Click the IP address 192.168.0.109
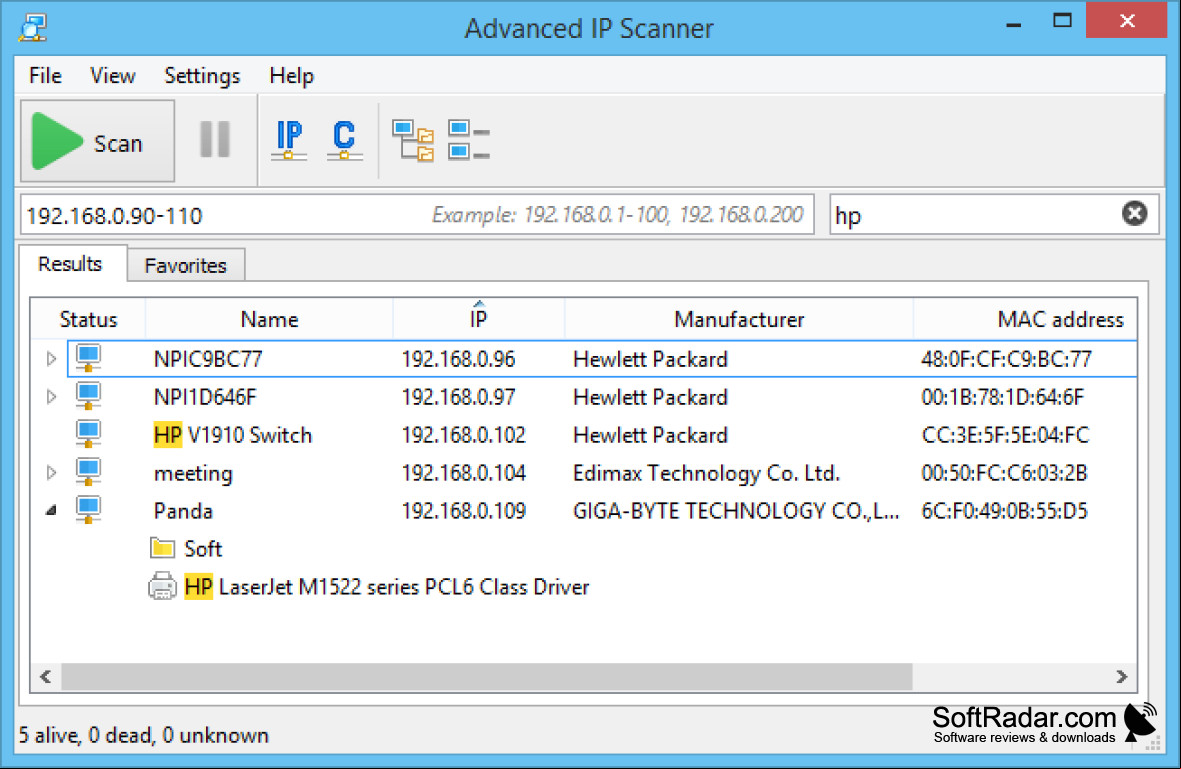The image size is (1181, 769). [x=463, y=511]
